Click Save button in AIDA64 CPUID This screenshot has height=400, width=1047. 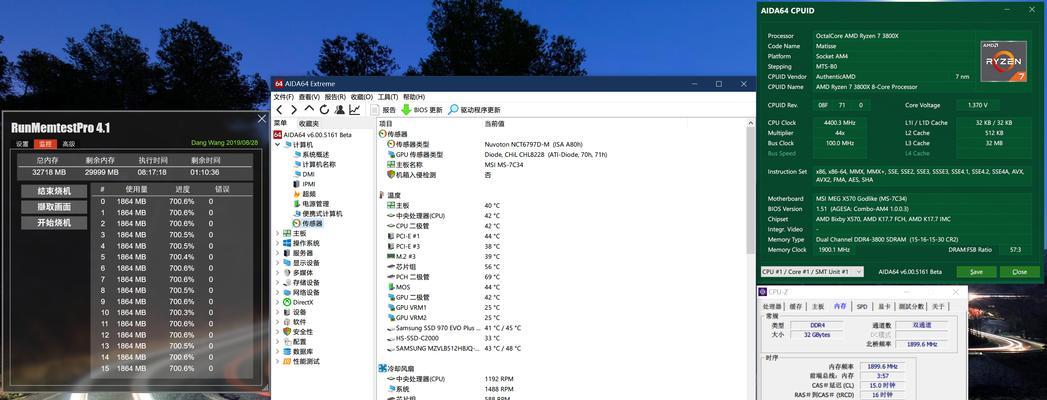tap(976, 272)
